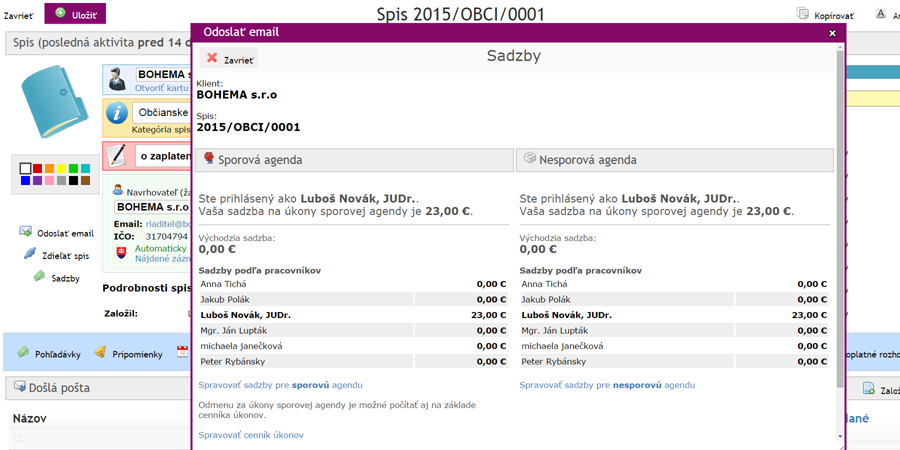Click the Slovak coat of arms icon
900x450 pixels.
click(x=122, y=253)
